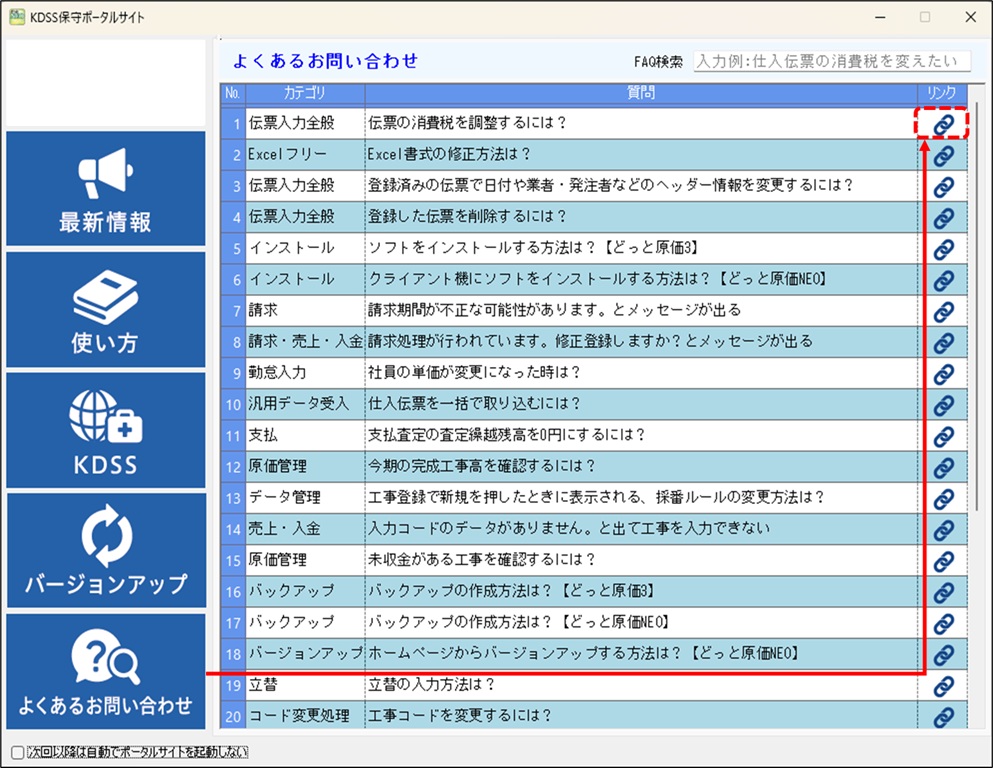This screenshot has width=993, height=768.
Task: Select the KDSS sidebar button
Action: [105, 430]
